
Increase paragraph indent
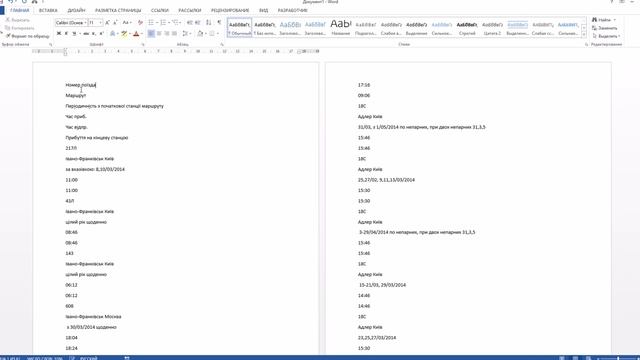198,23
